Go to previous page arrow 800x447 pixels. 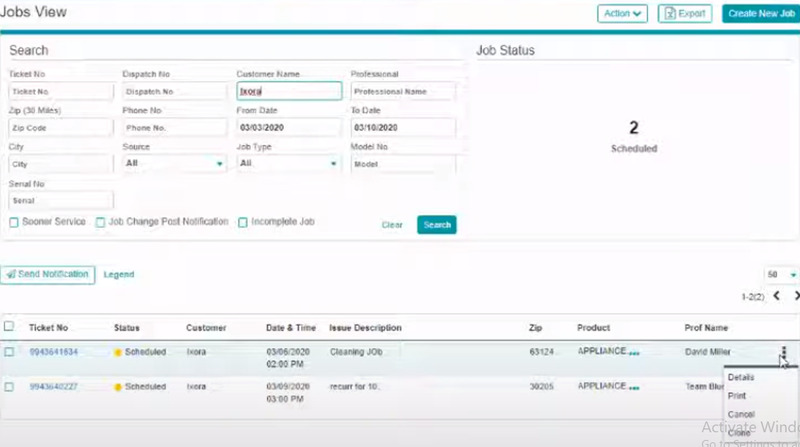coord(776,295)
